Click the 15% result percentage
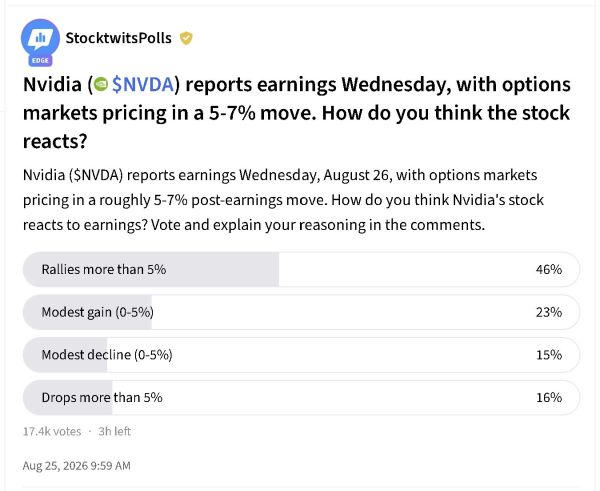The image size is (600, 491). pos(549,355)
